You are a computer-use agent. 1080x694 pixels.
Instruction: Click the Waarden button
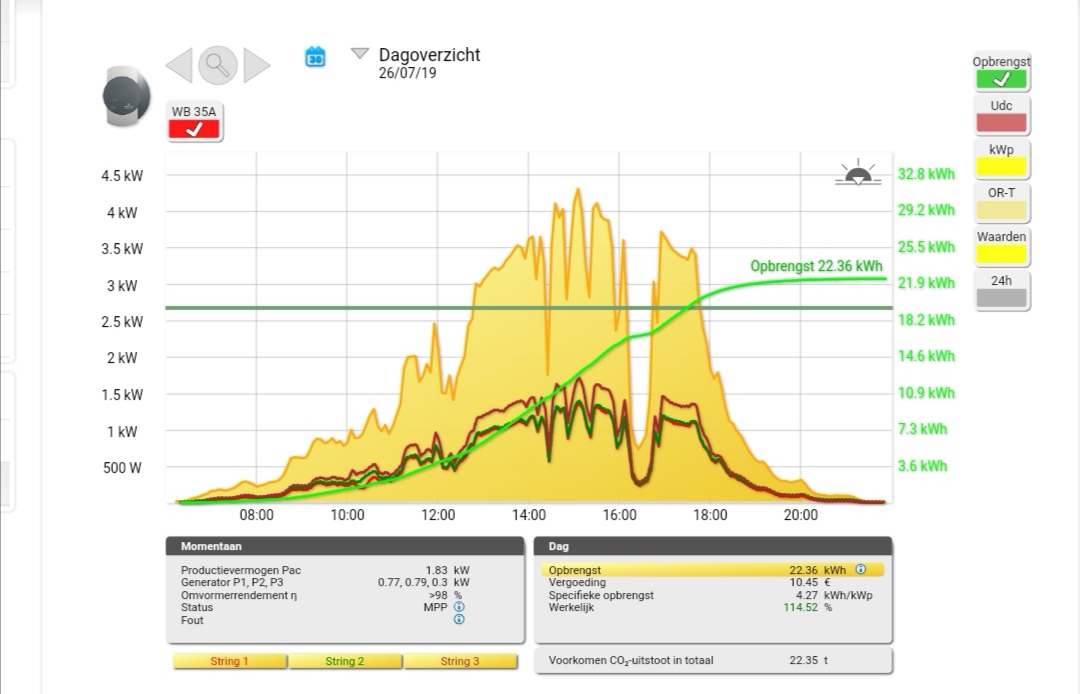[1001, 253]
